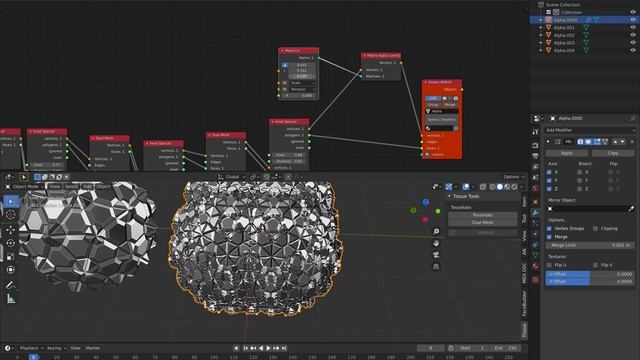Screen dimensions: 640x360
Task: Click blue Z axis on navigation gizmo
Action: [x=426, y=202]
